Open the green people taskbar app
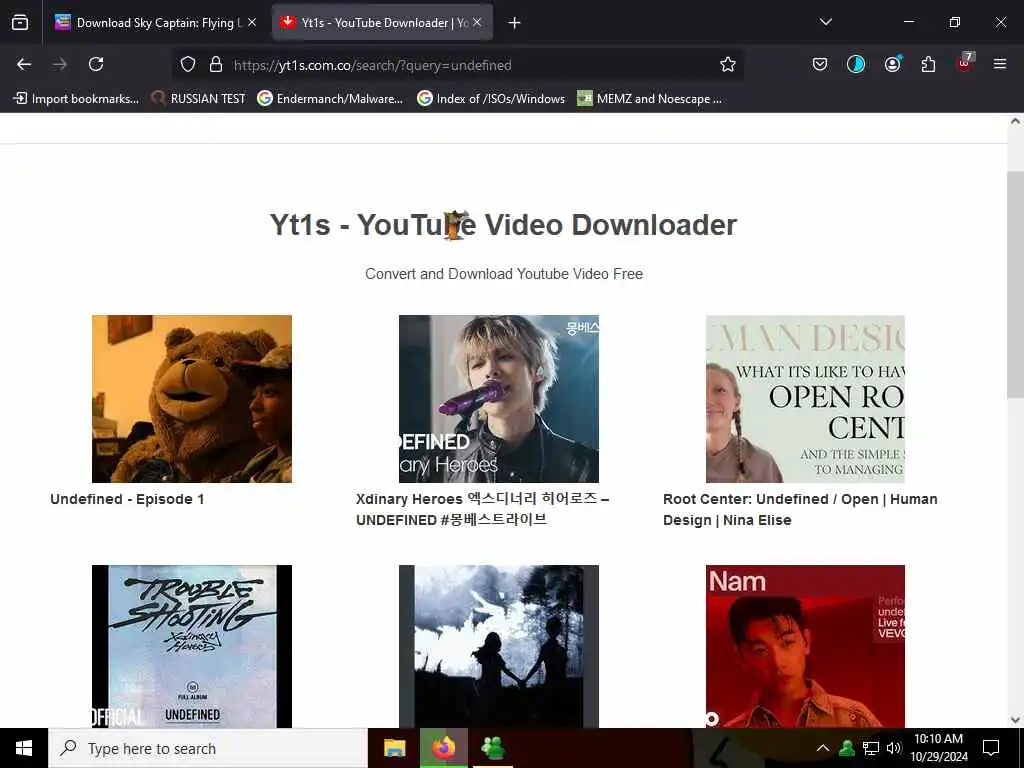This screenshot has height=768, width=1024. [x=493, y=748]
